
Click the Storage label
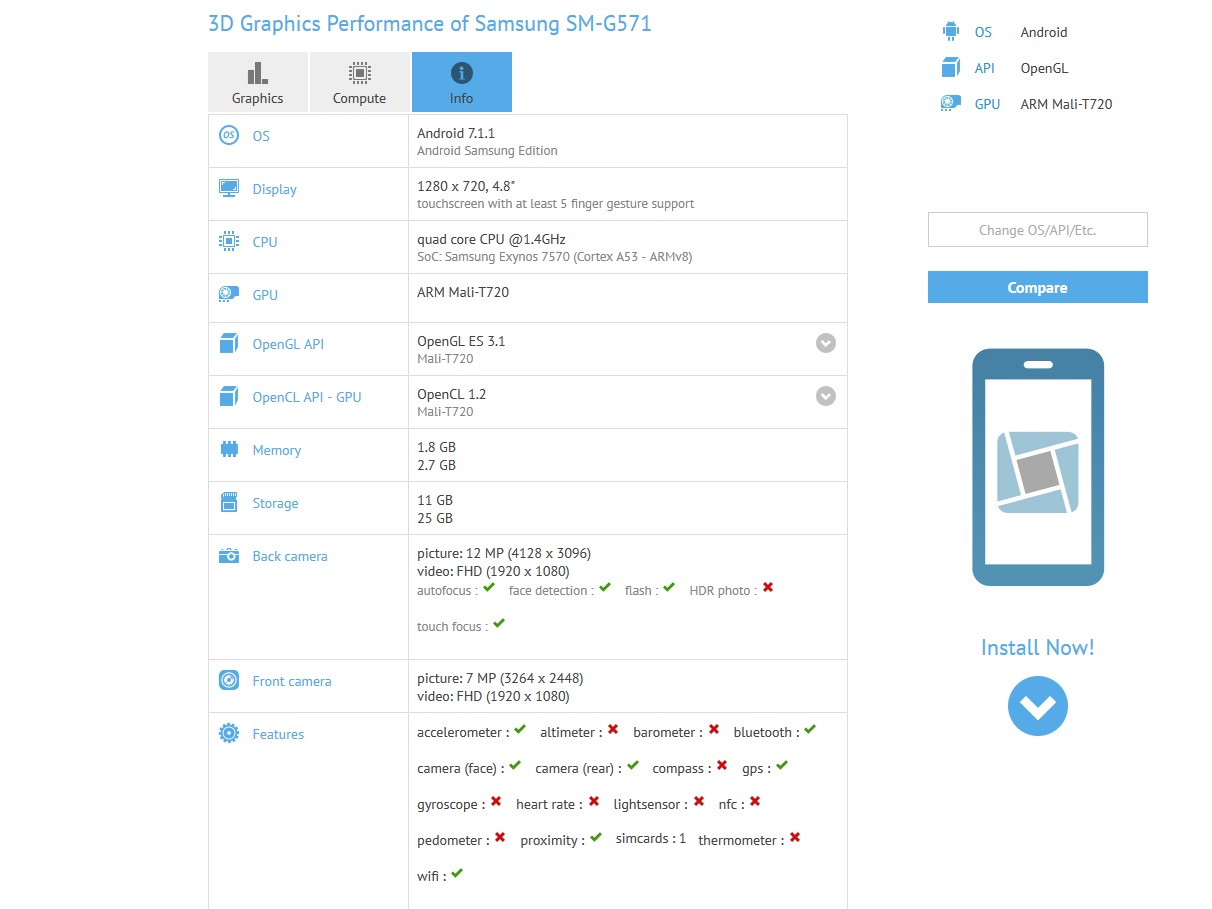click(x=276, y=503)
